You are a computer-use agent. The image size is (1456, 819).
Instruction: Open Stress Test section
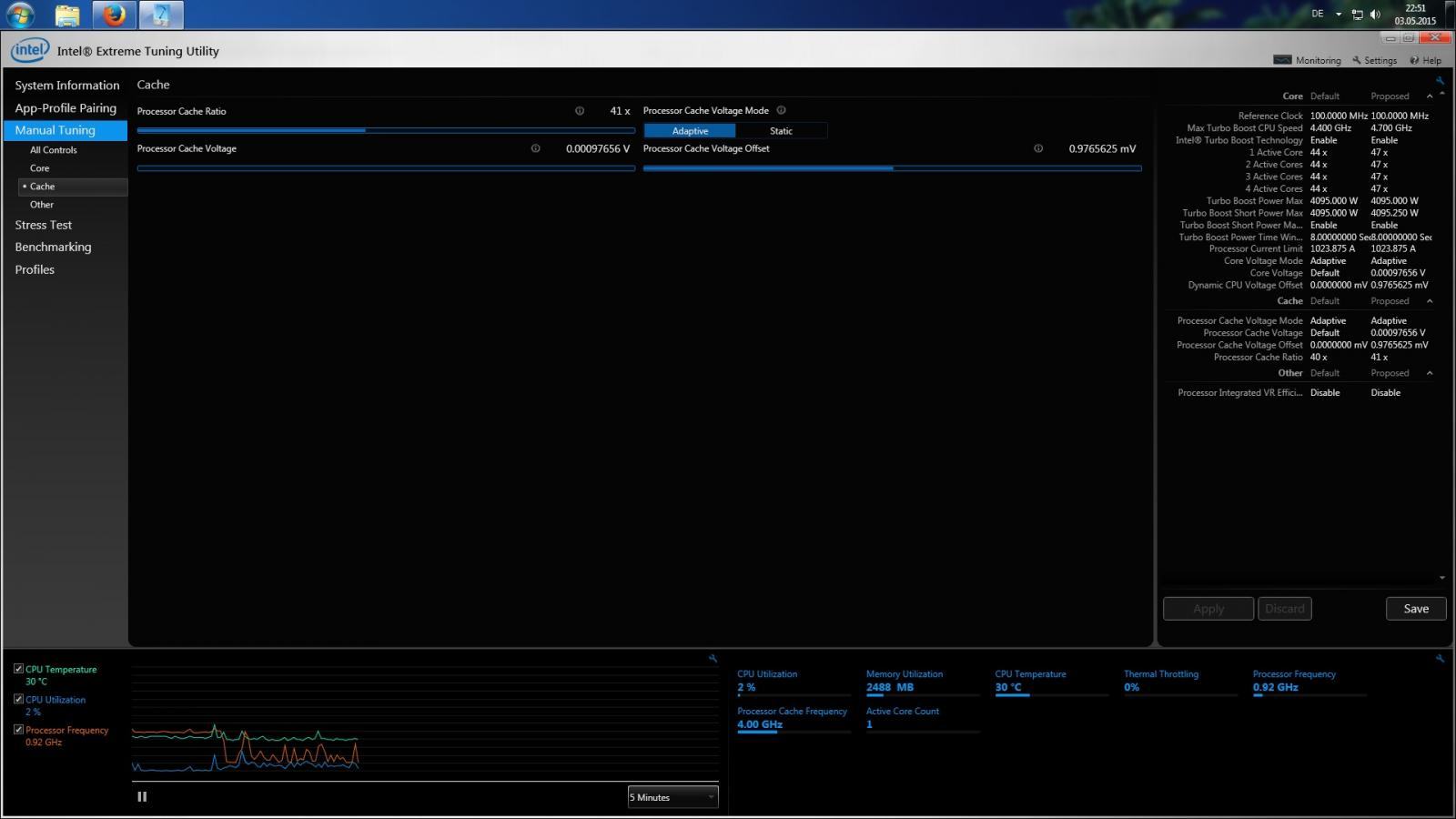[x=43, y=225]
